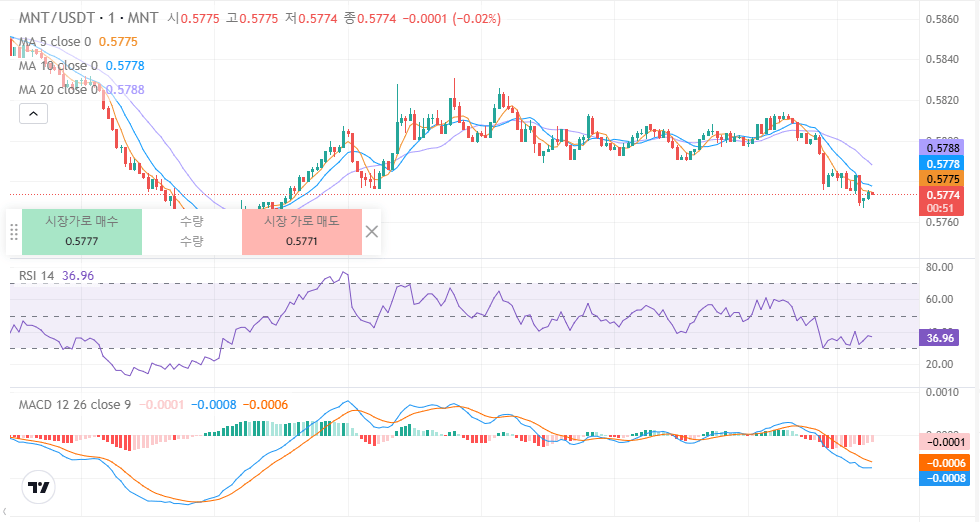Image resolution: width=980 pixels, height=522 pixels.
Task: Collapse the indicator legend with the chevron
Action: (x=34, y=114)
